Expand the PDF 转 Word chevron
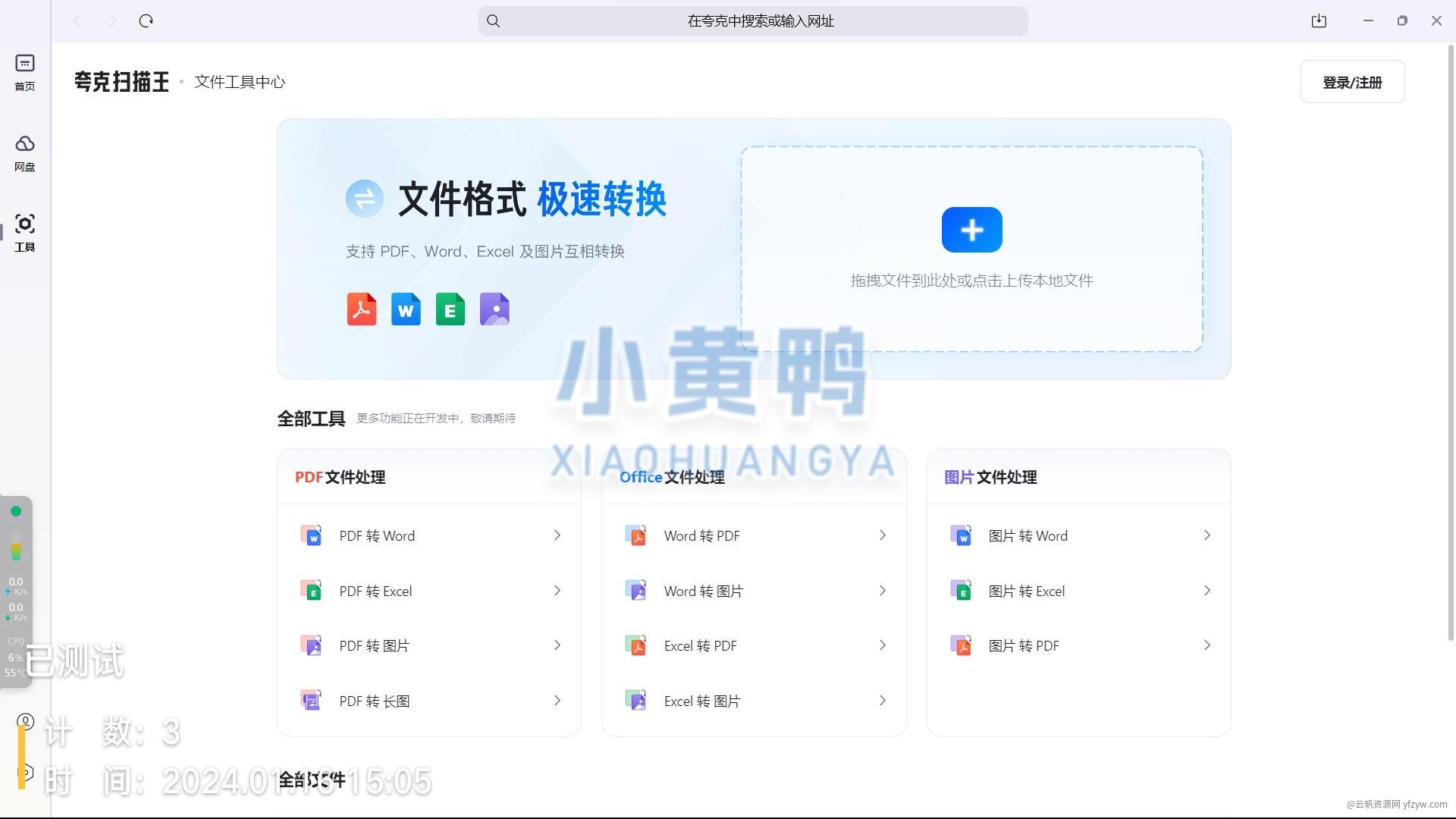The width and height of the screenshot is (1456, 819). coord(557,535)
